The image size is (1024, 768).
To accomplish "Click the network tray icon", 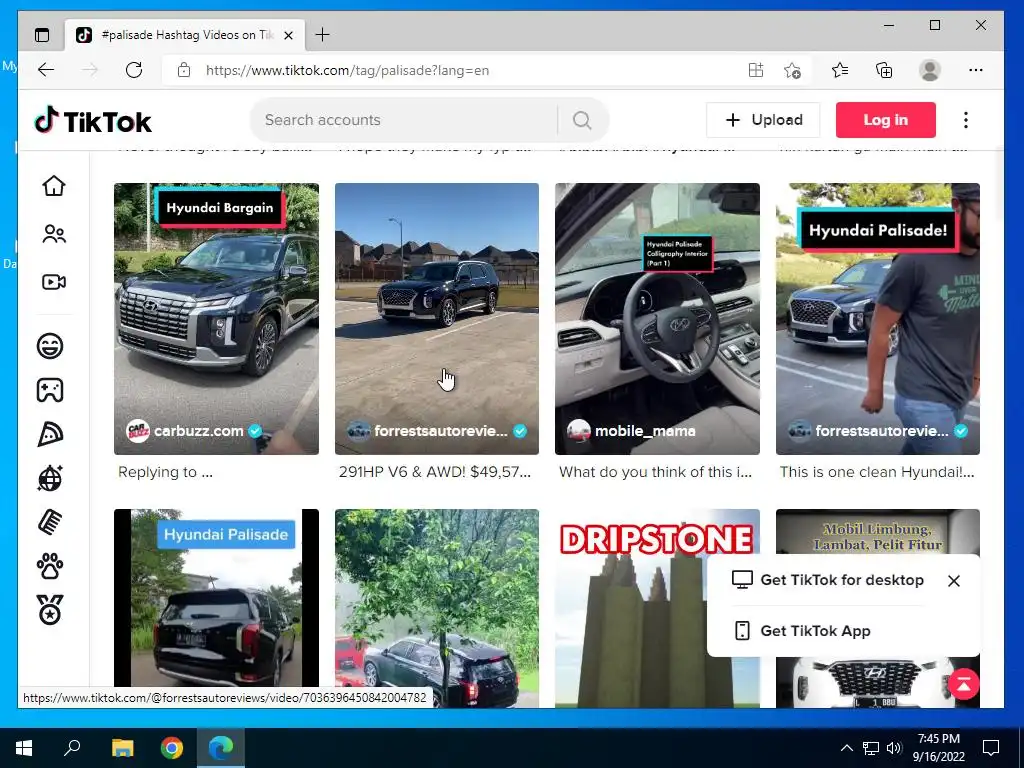I will coord(871,748).
